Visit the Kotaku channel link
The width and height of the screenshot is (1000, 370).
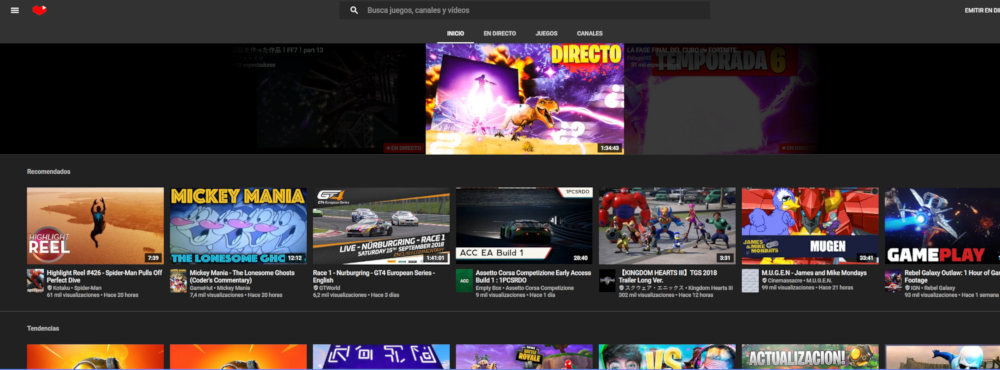[61, 288]
